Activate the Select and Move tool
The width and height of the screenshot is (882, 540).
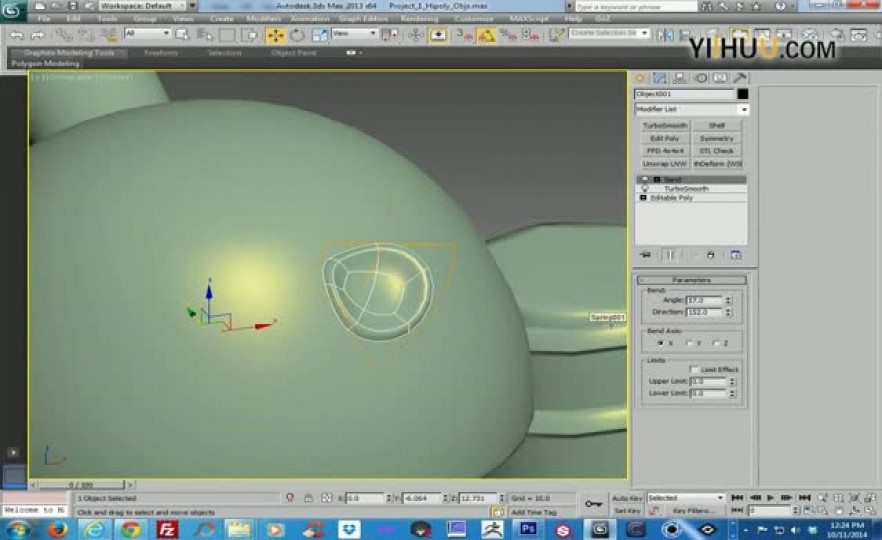[x=275, y=35]
